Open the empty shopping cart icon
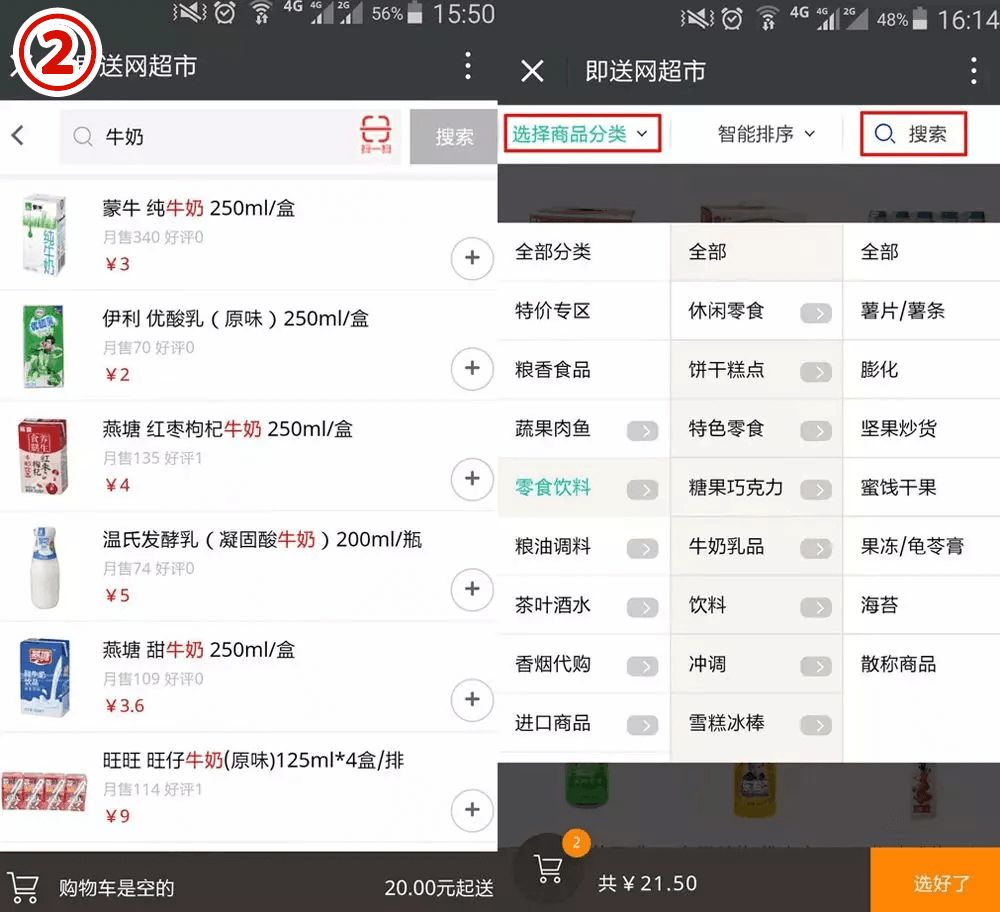The width and height of the screenshot is (1000, 912). (25, 887)
